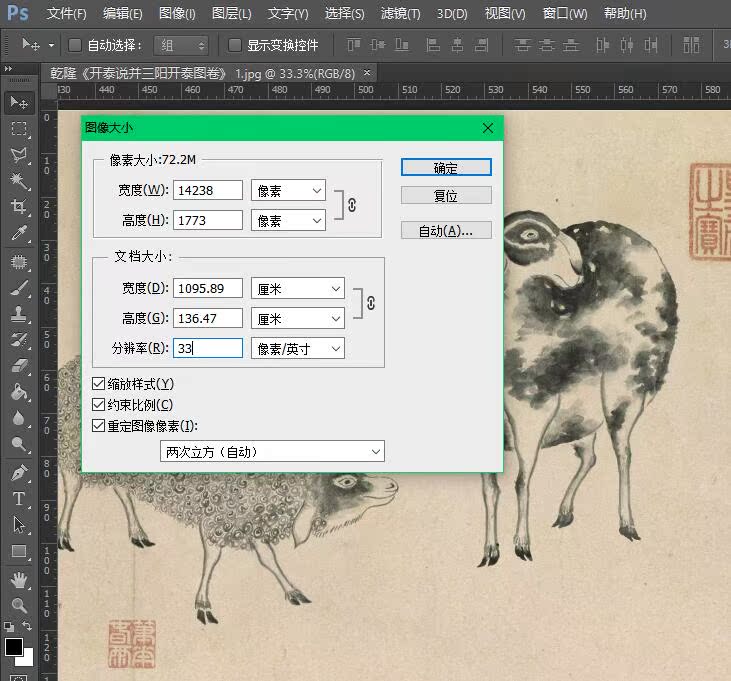
Task: Select the Crop tool
Action: click(19, 206)
